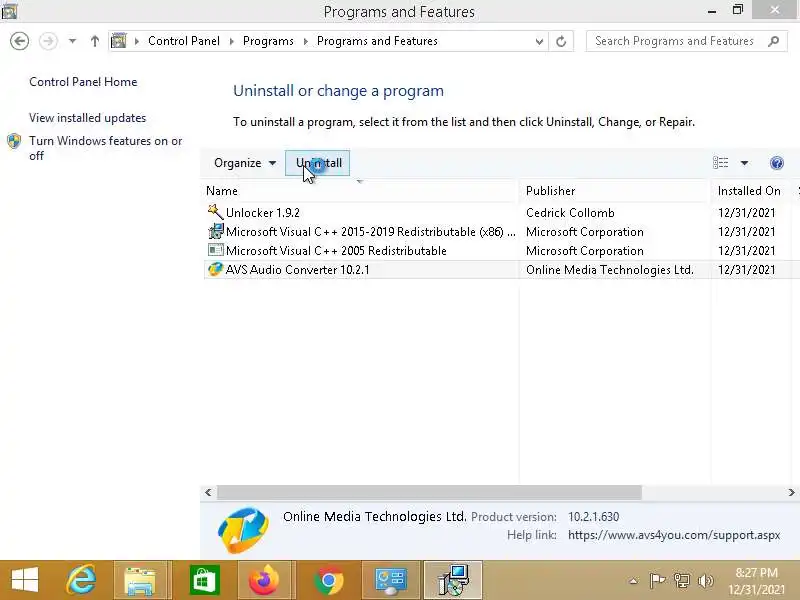
Task: Click the Unlocker wand icon
Action: pyautogui.click(x=215, y=212)
